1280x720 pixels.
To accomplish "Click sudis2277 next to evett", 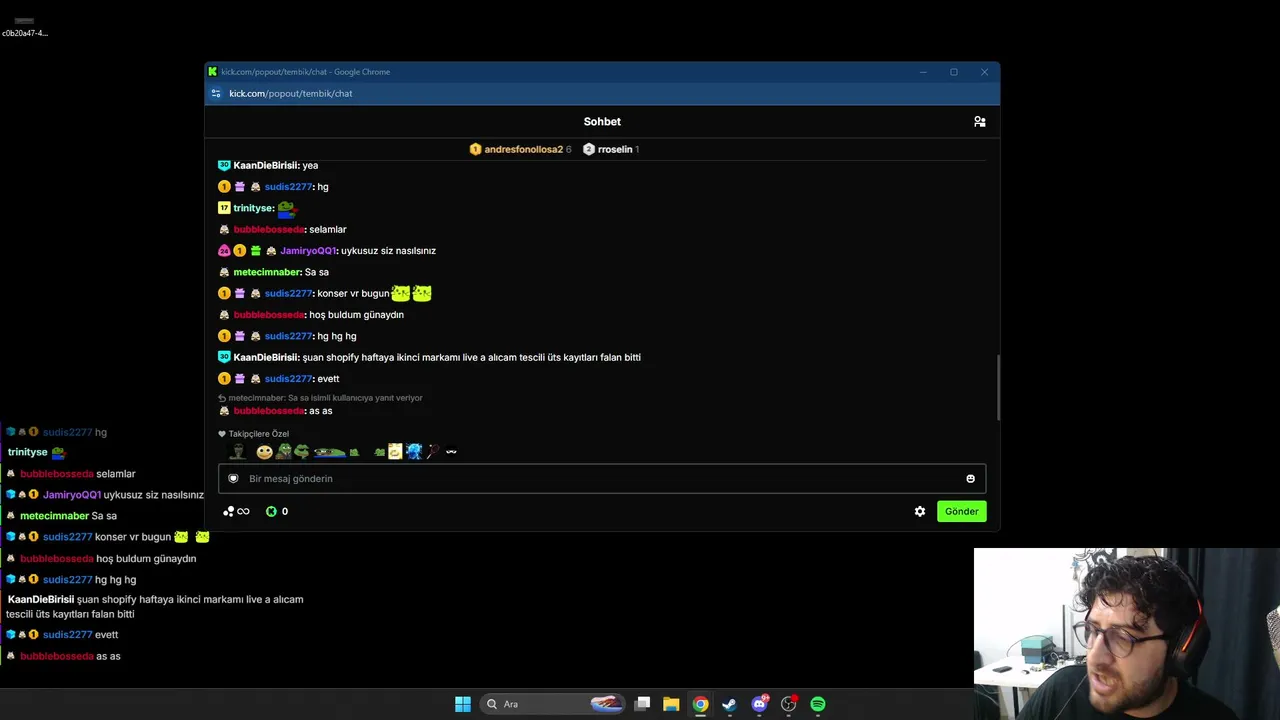I will 289,378.
